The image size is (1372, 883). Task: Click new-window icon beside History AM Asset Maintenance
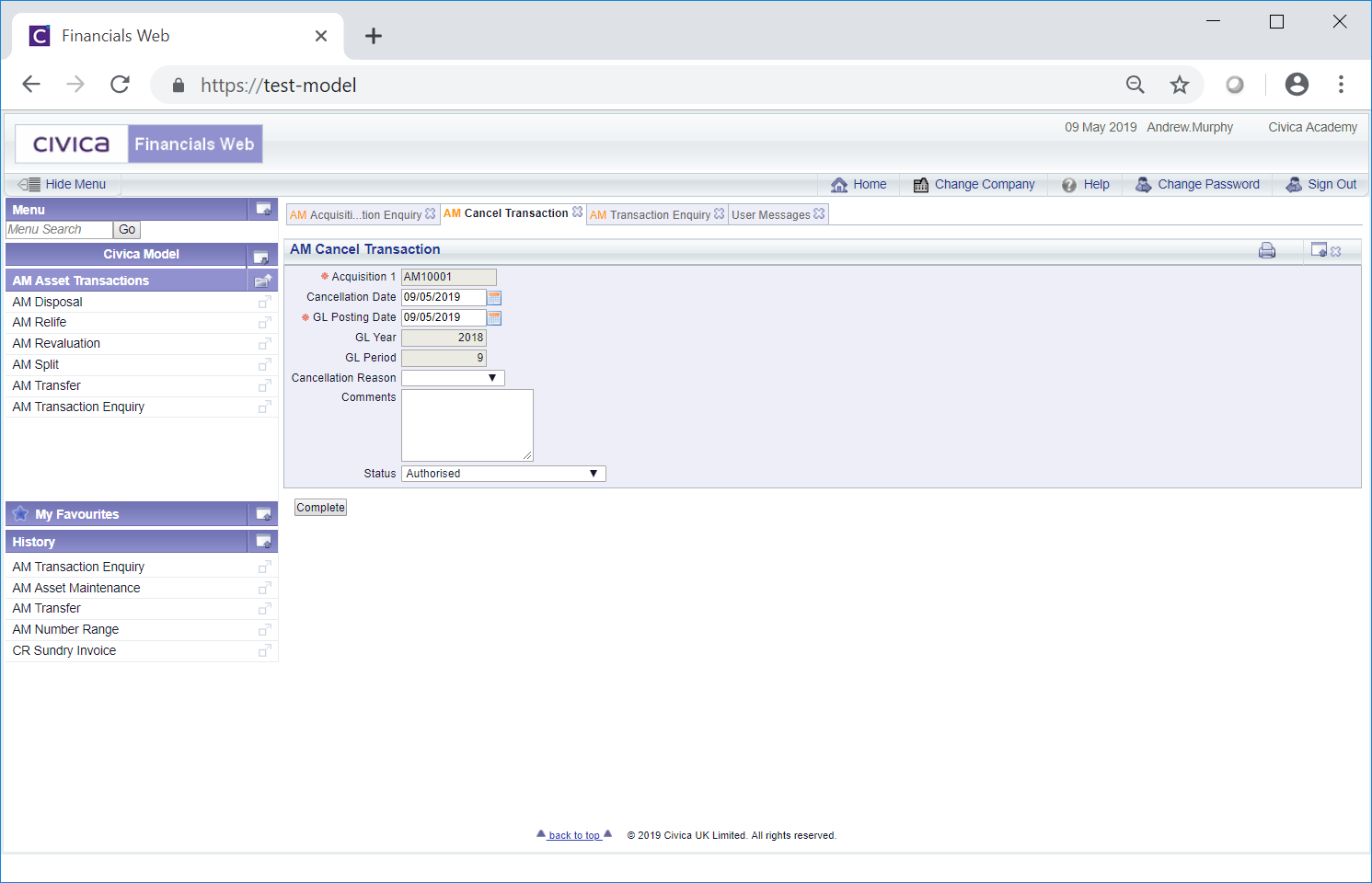[x=265, y=588]
